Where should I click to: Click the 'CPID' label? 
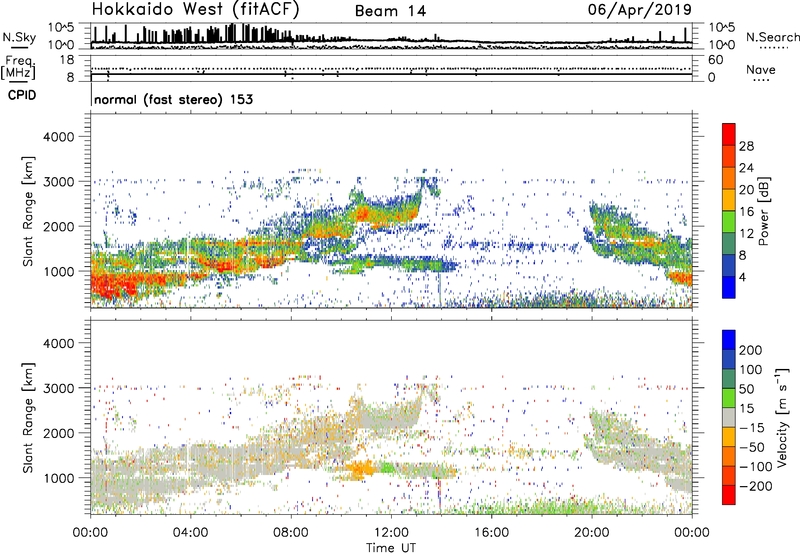point(22,95)
